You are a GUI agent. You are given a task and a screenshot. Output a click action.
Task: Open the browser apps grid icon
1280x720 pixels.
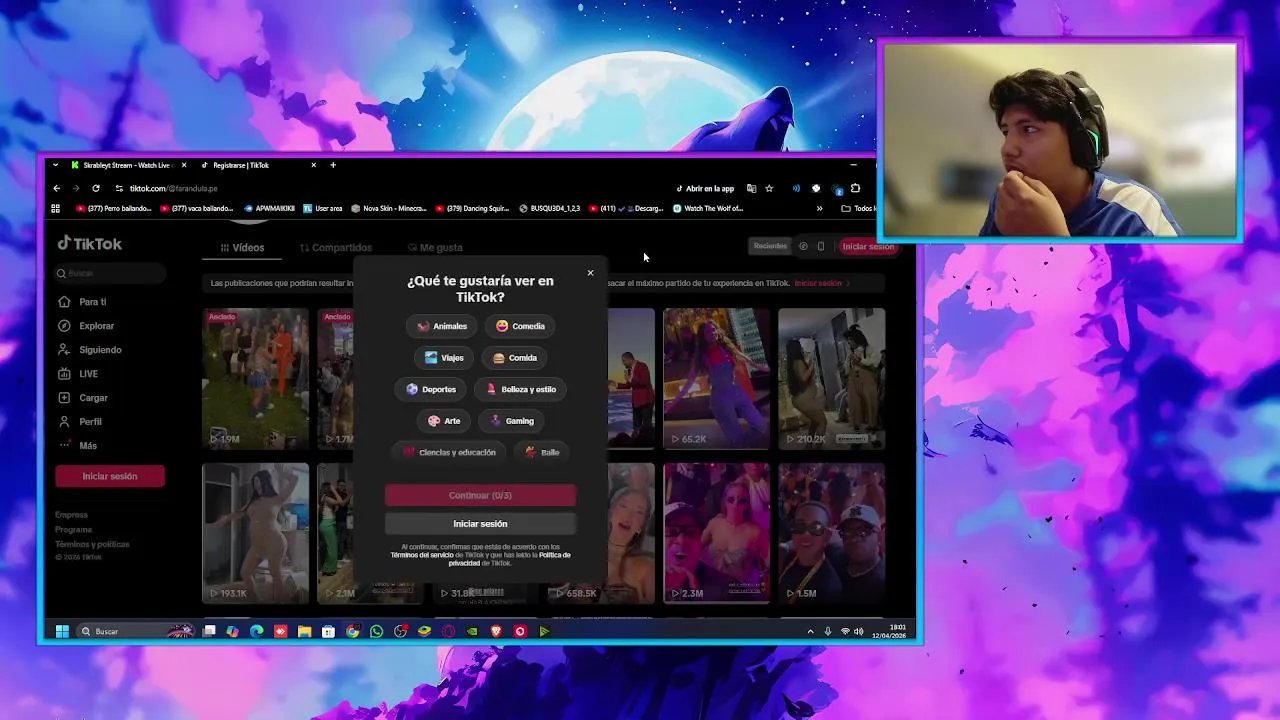(x=55, y=209)
